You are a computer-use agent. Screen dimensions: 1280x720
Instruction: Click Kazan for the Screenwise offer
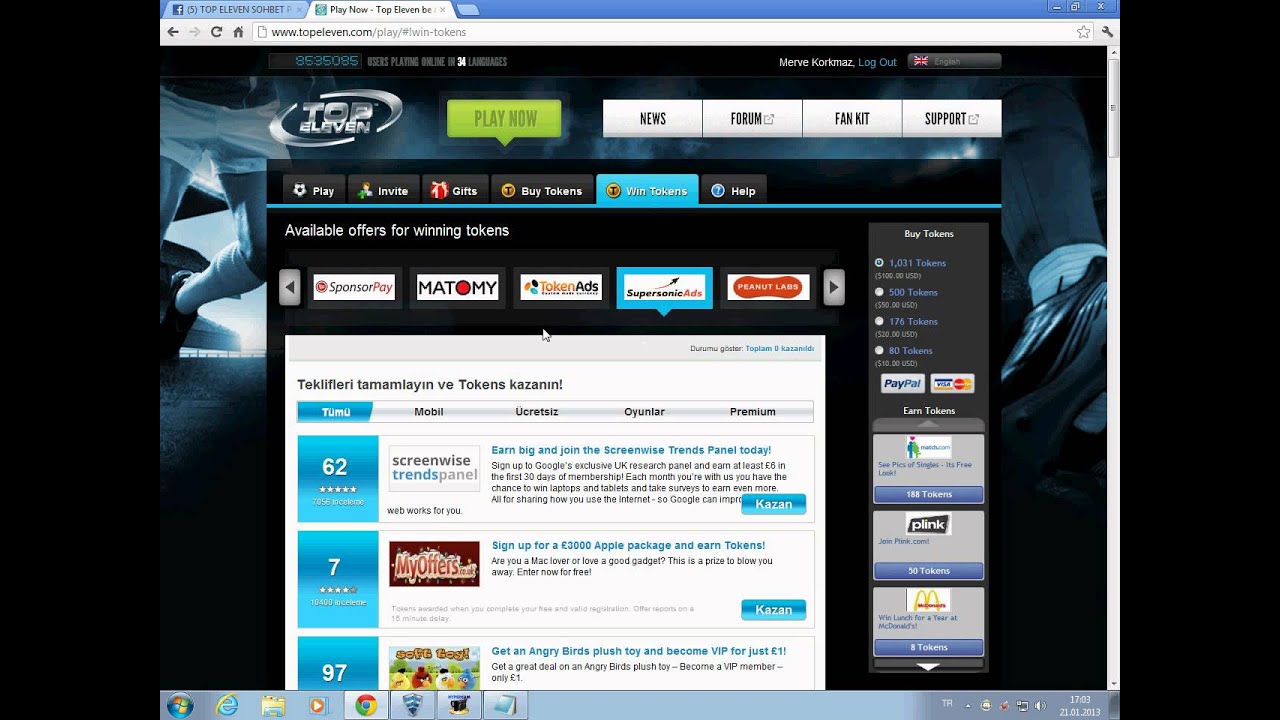(773, 504)
